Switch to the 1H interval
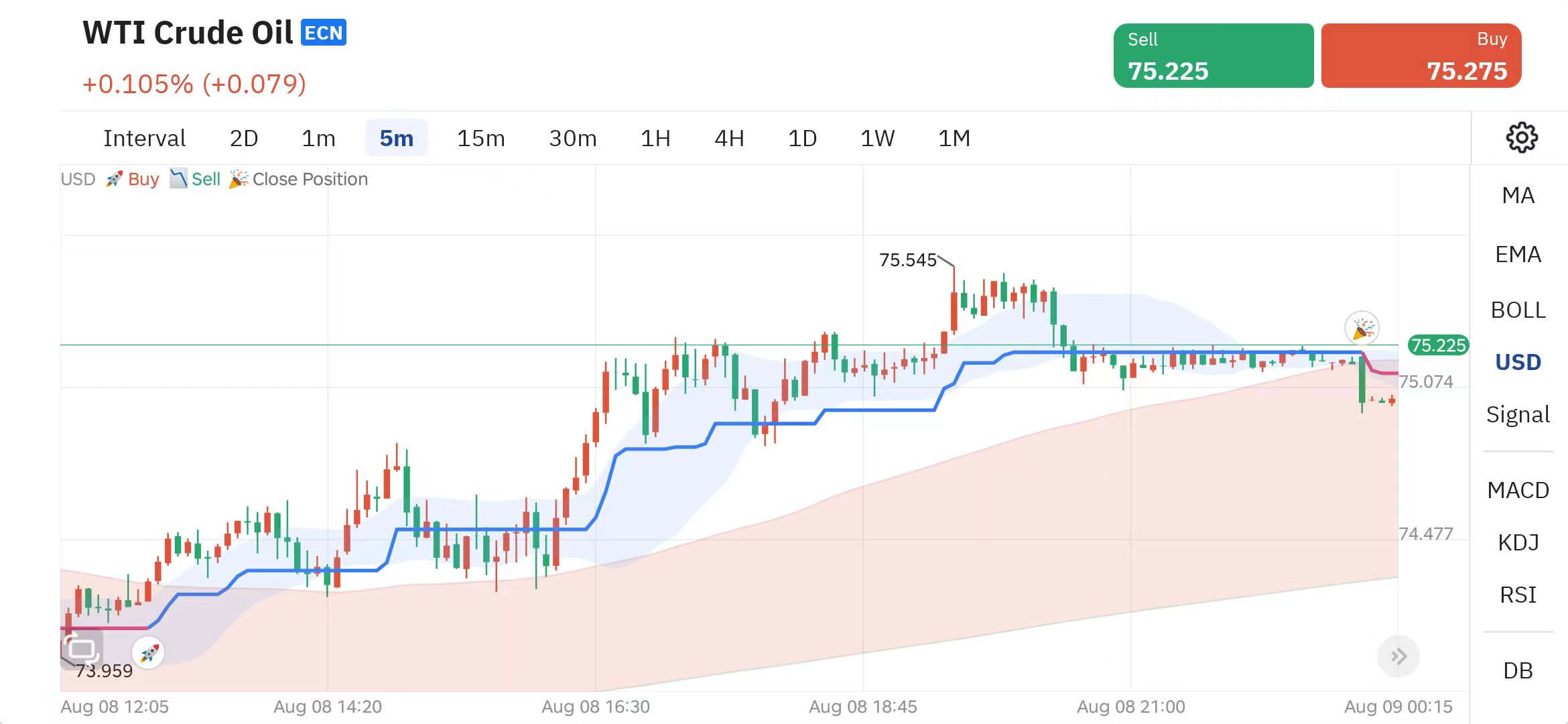 (655, 139)
